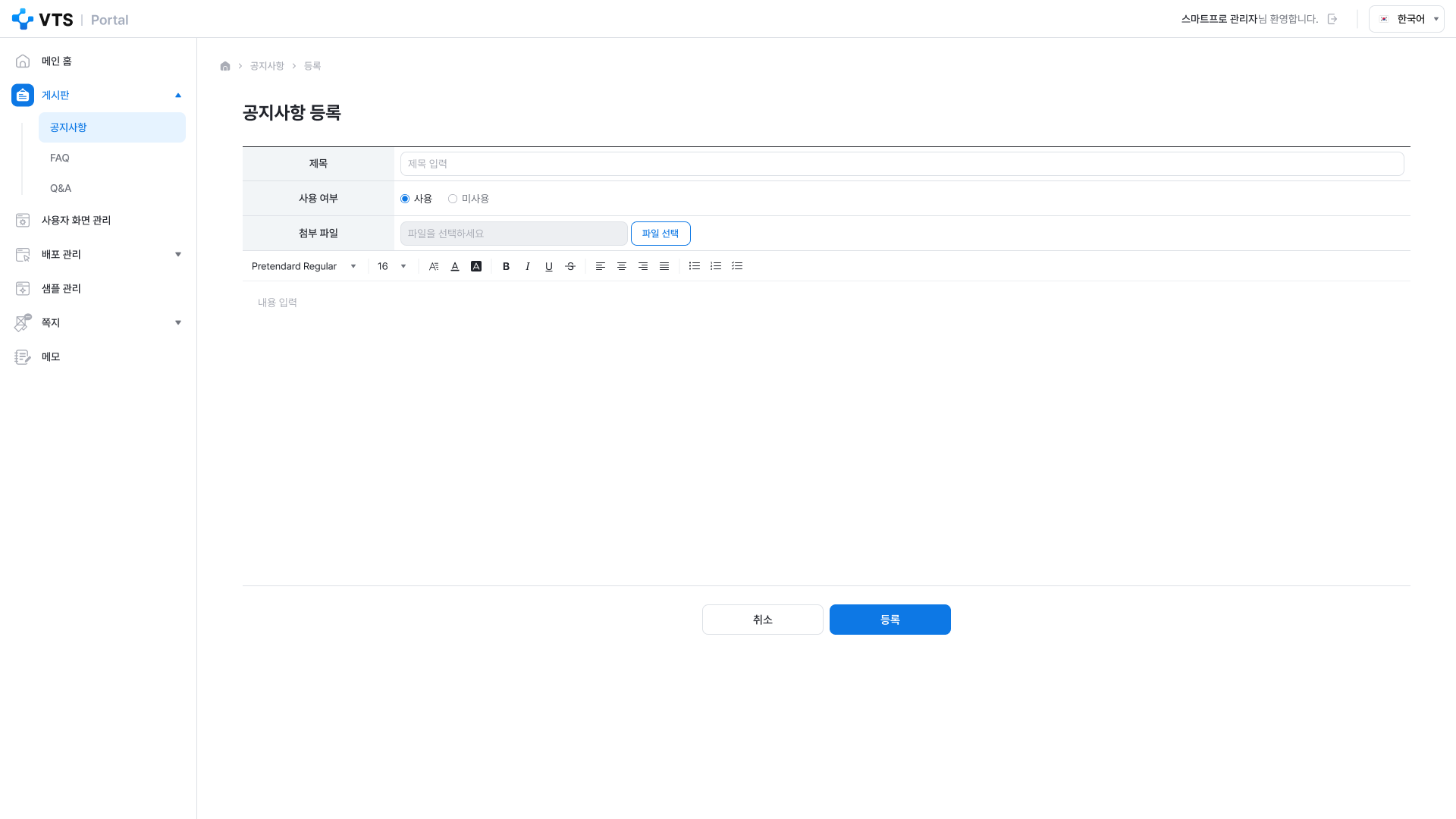Open the font size 16 dropdown
The width and height of the screenshot is (1456, 819).
[392, 266]
